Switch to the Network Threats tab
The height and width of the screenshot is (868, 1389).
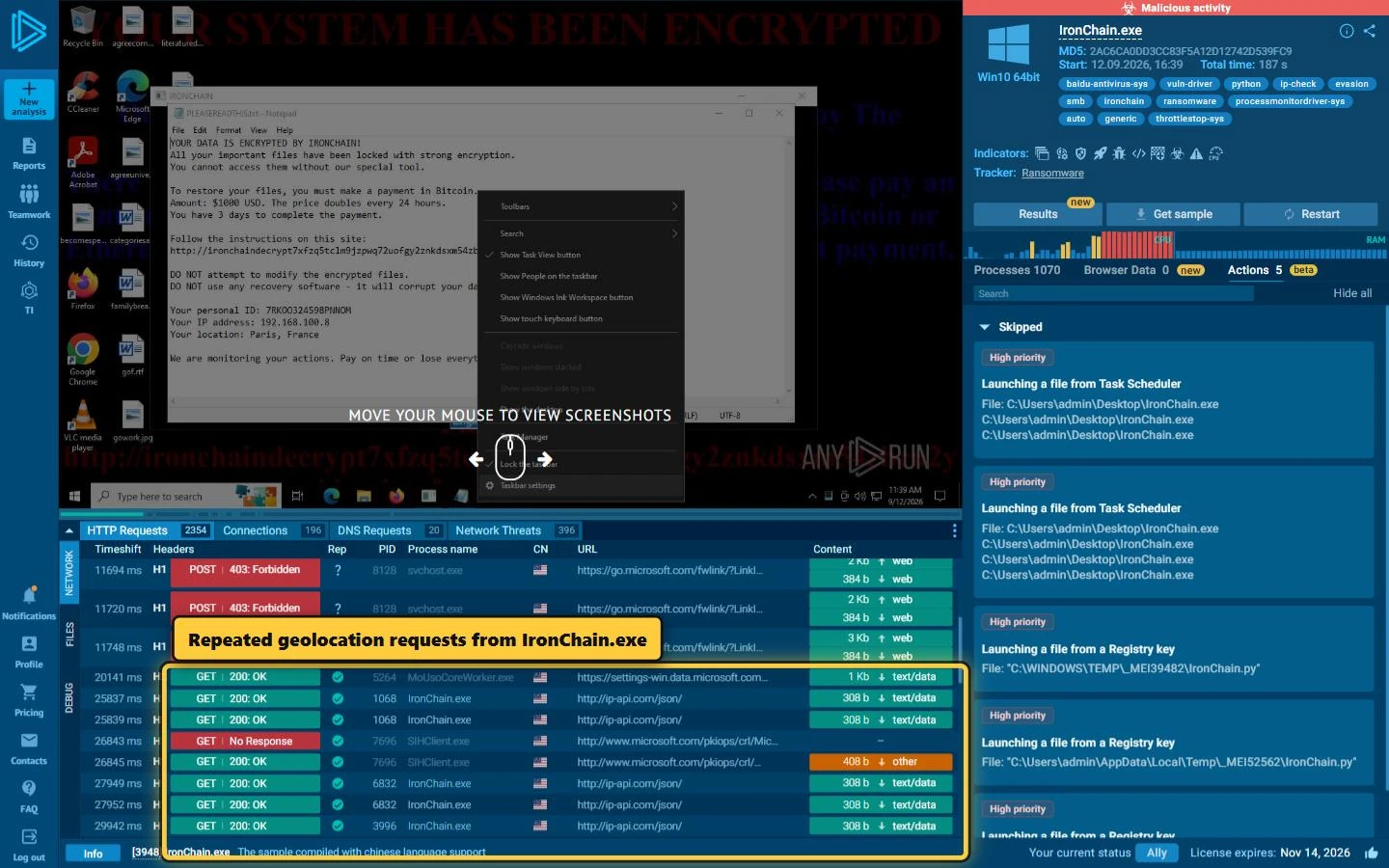pos(498,530)
